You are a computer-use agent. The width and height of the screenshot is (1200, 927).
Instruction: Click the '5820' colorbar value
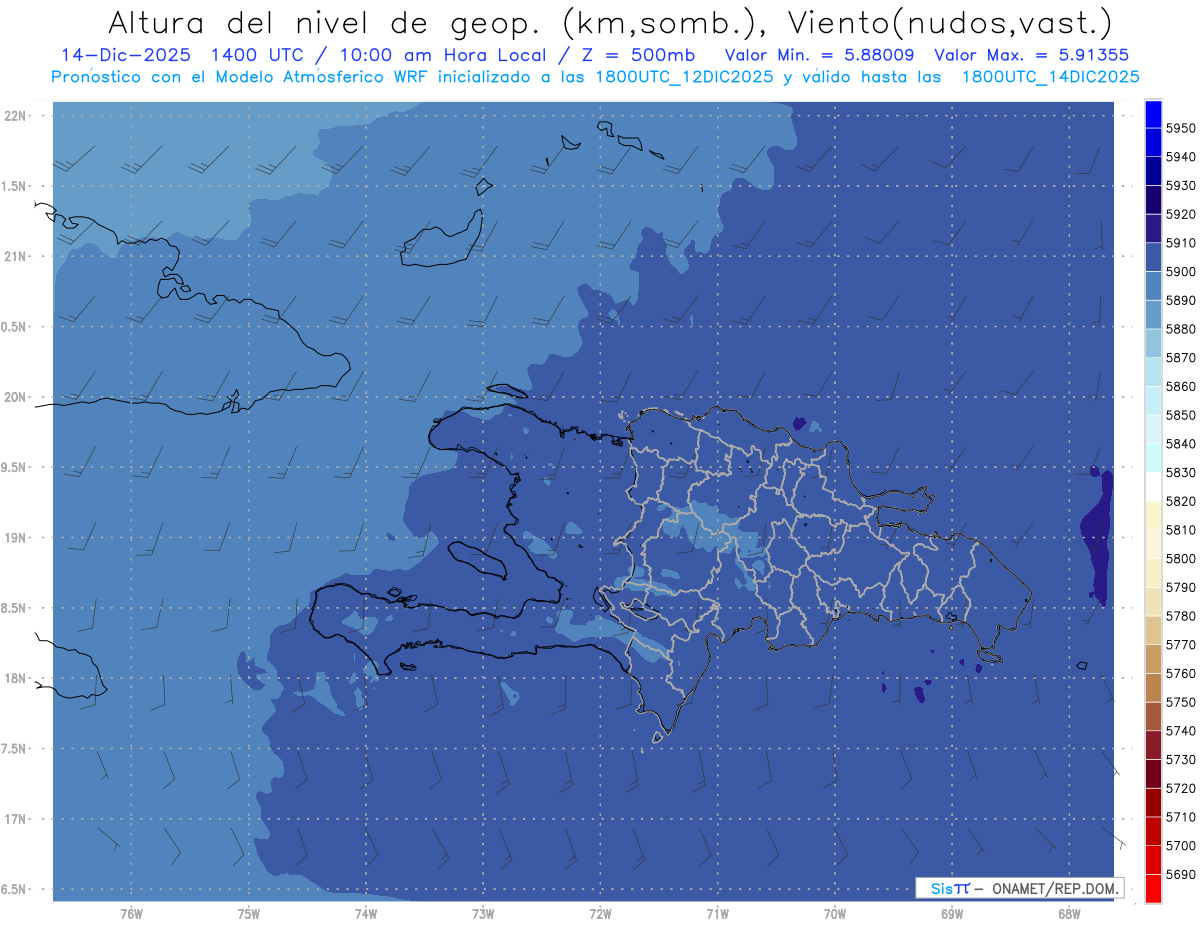(x=1180, y=501)
